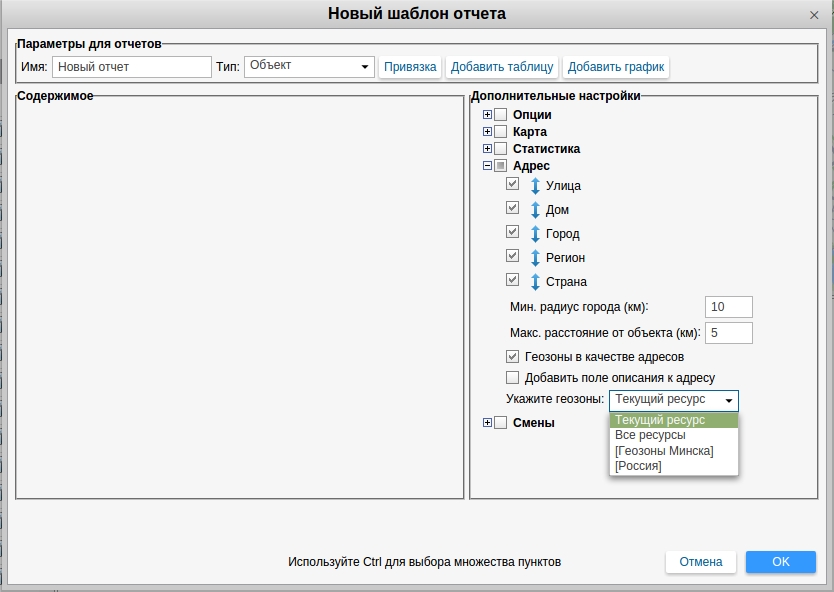
Task: Toggle the Геозоны в качестве адресов checkbox
Action: pos(513,356)
